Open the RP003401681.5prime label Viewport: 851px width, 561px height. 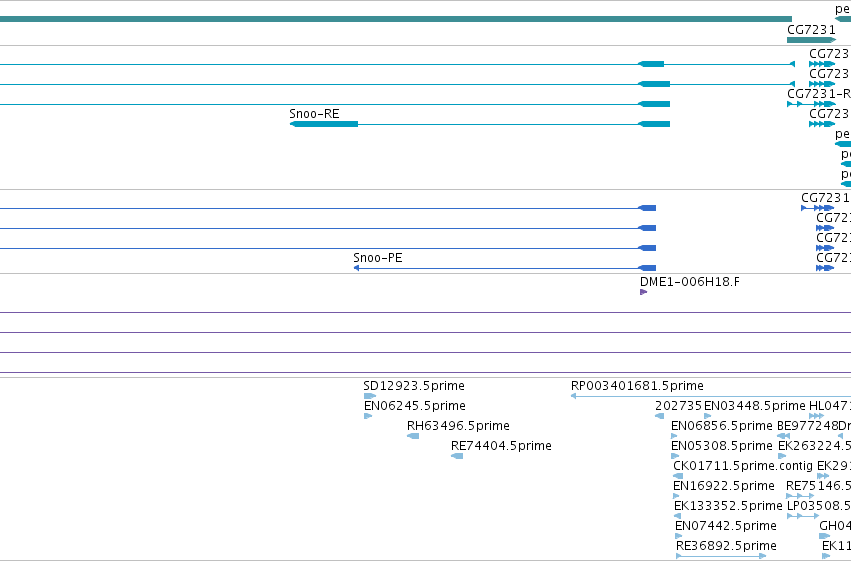coord(637,386)
